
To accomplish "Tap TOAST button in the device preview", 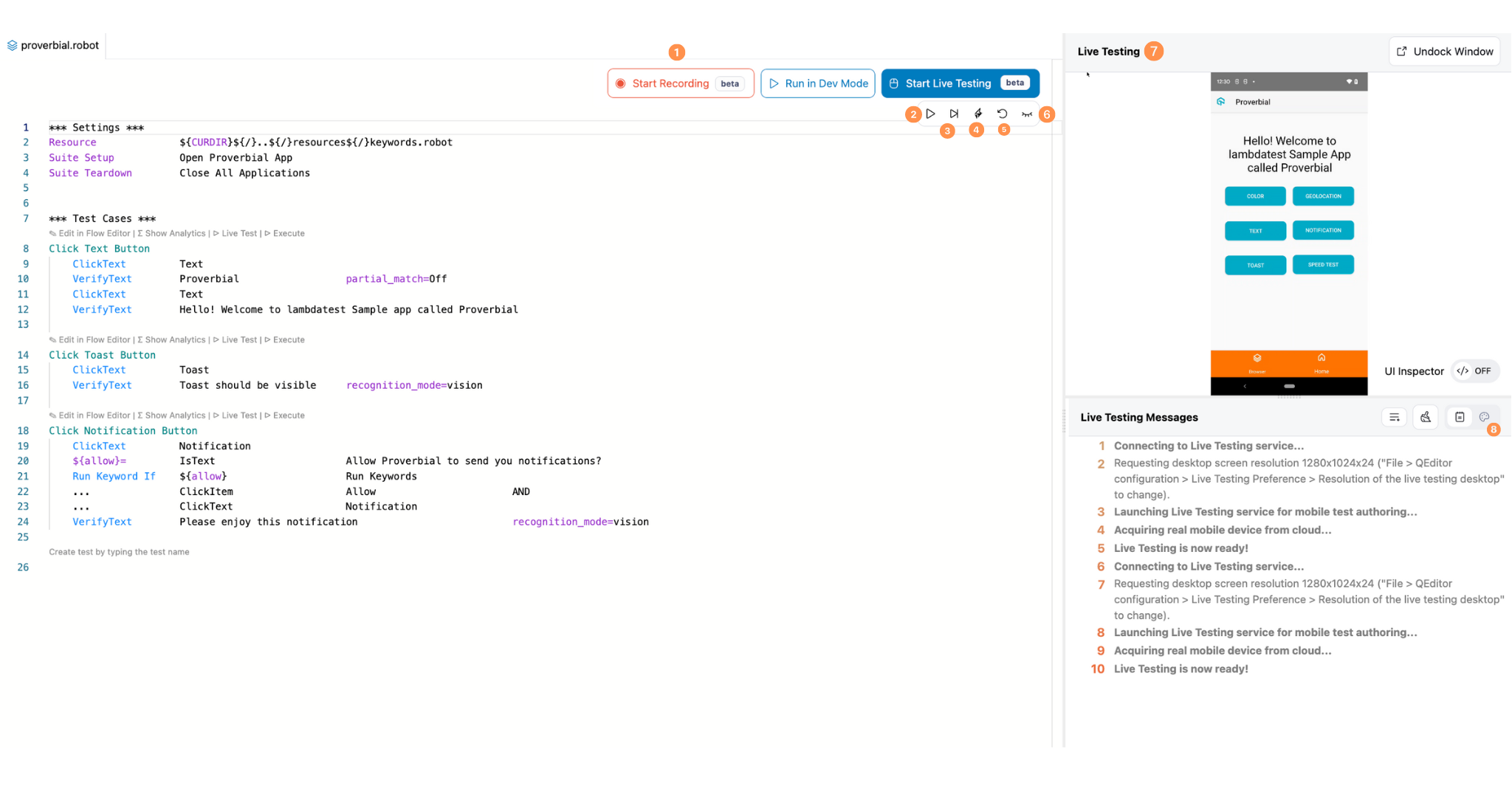I will [x=1255, y=265].
